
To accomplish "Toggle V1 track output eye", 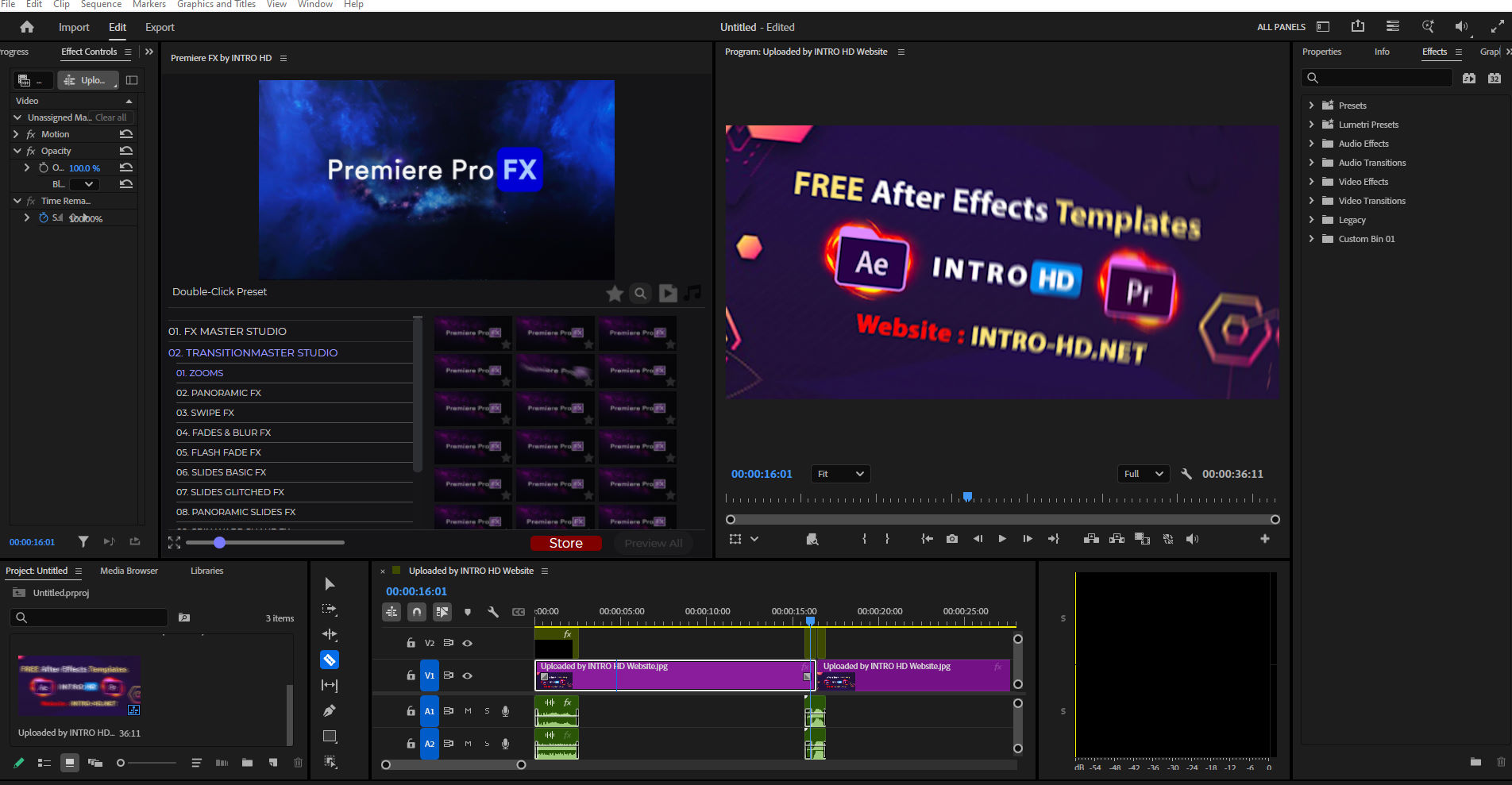I will pyautogui.click(x=468, y=675).
